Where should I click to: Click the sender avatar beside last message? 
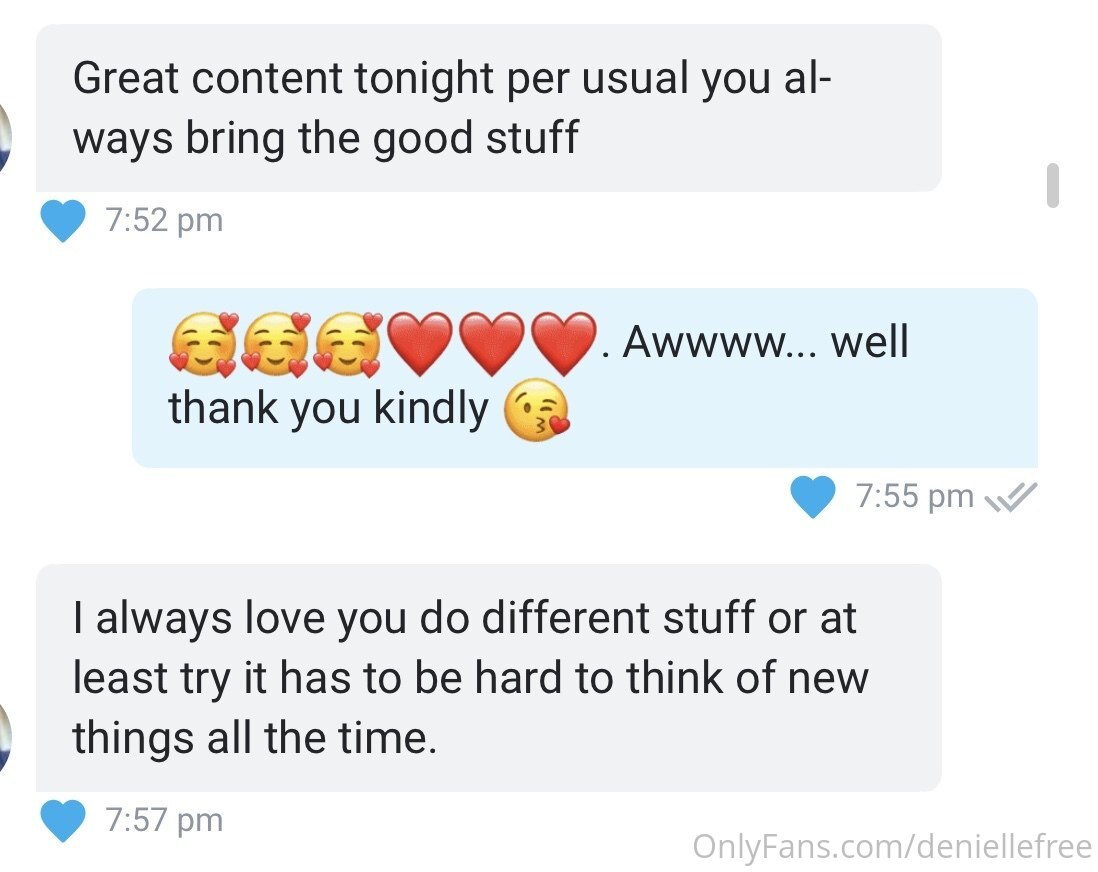click(x=6, y=737)
